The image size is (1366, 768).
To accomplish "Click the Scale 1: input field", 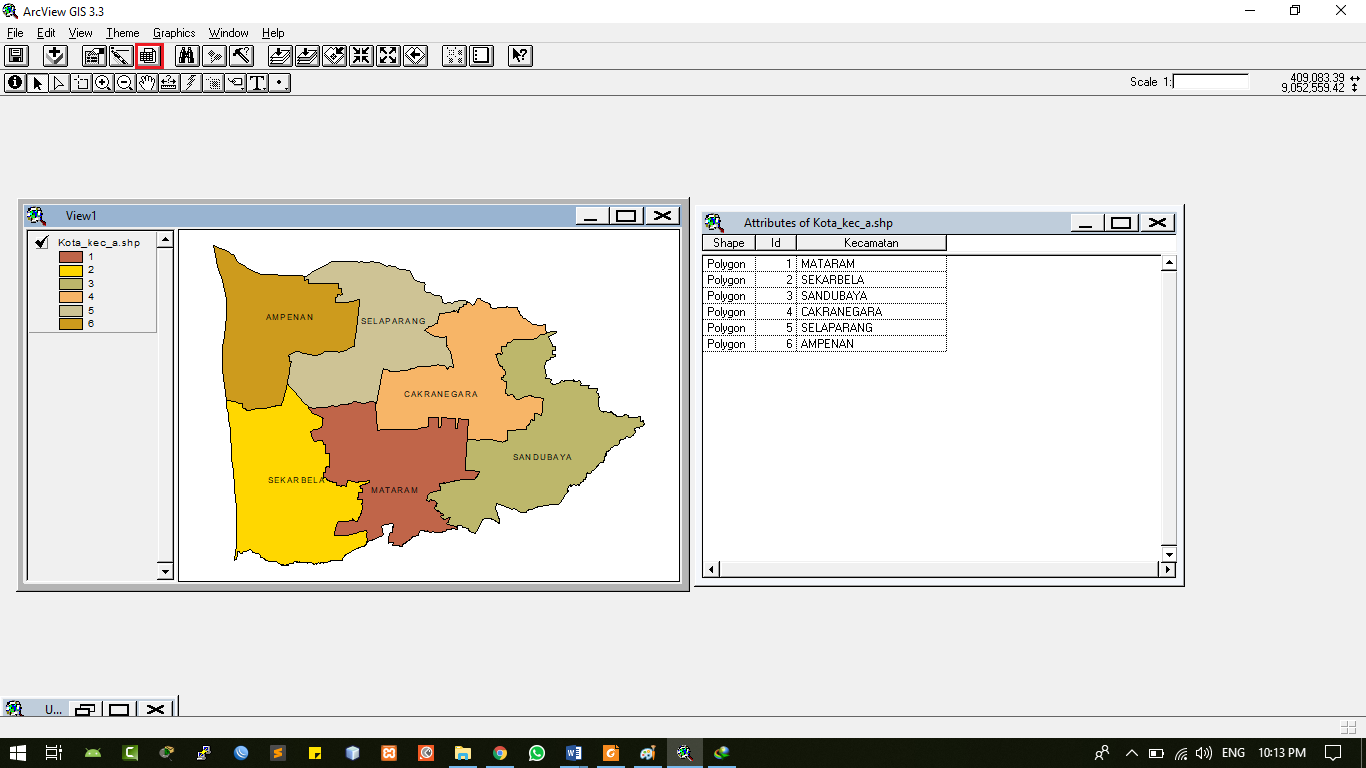I will (1211, 81).
